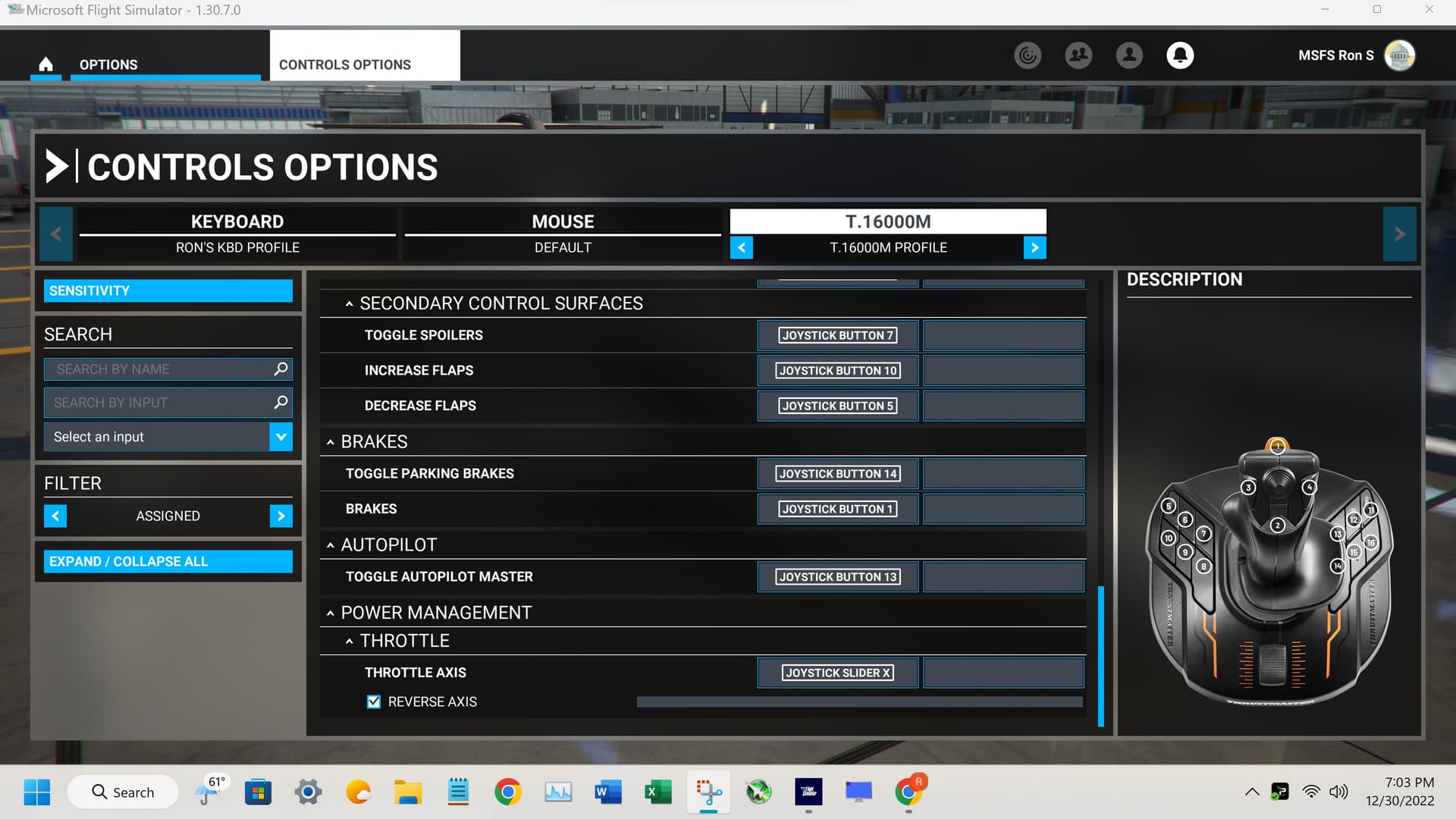The width and height of the screenshot is (1456, 819).
Task: Edit Increase Flaps binding Joystick Button 10
Action: click(838, 370)
